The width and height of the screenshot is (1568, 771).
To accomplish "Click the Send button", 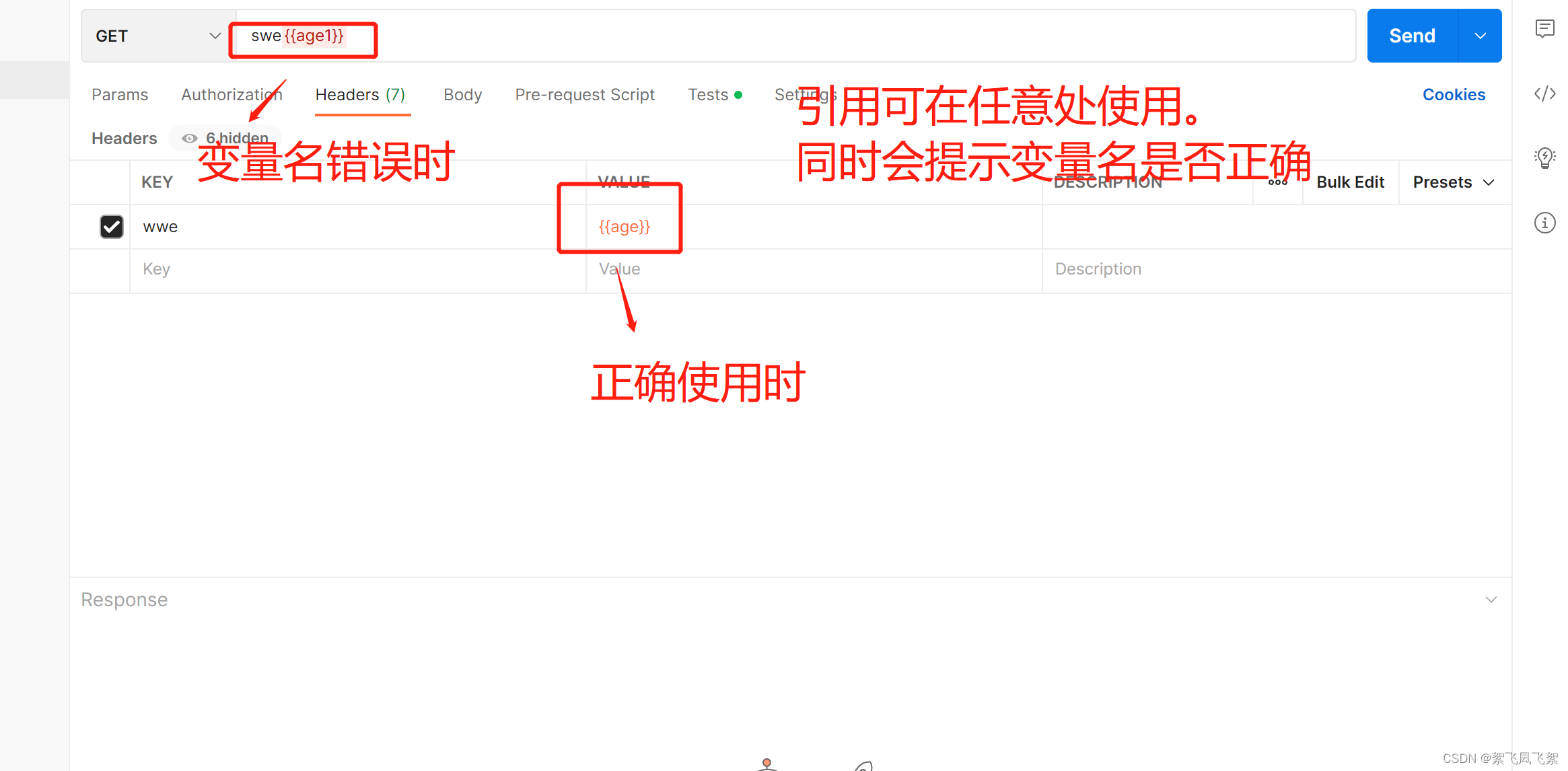I will click(1412, 36).
